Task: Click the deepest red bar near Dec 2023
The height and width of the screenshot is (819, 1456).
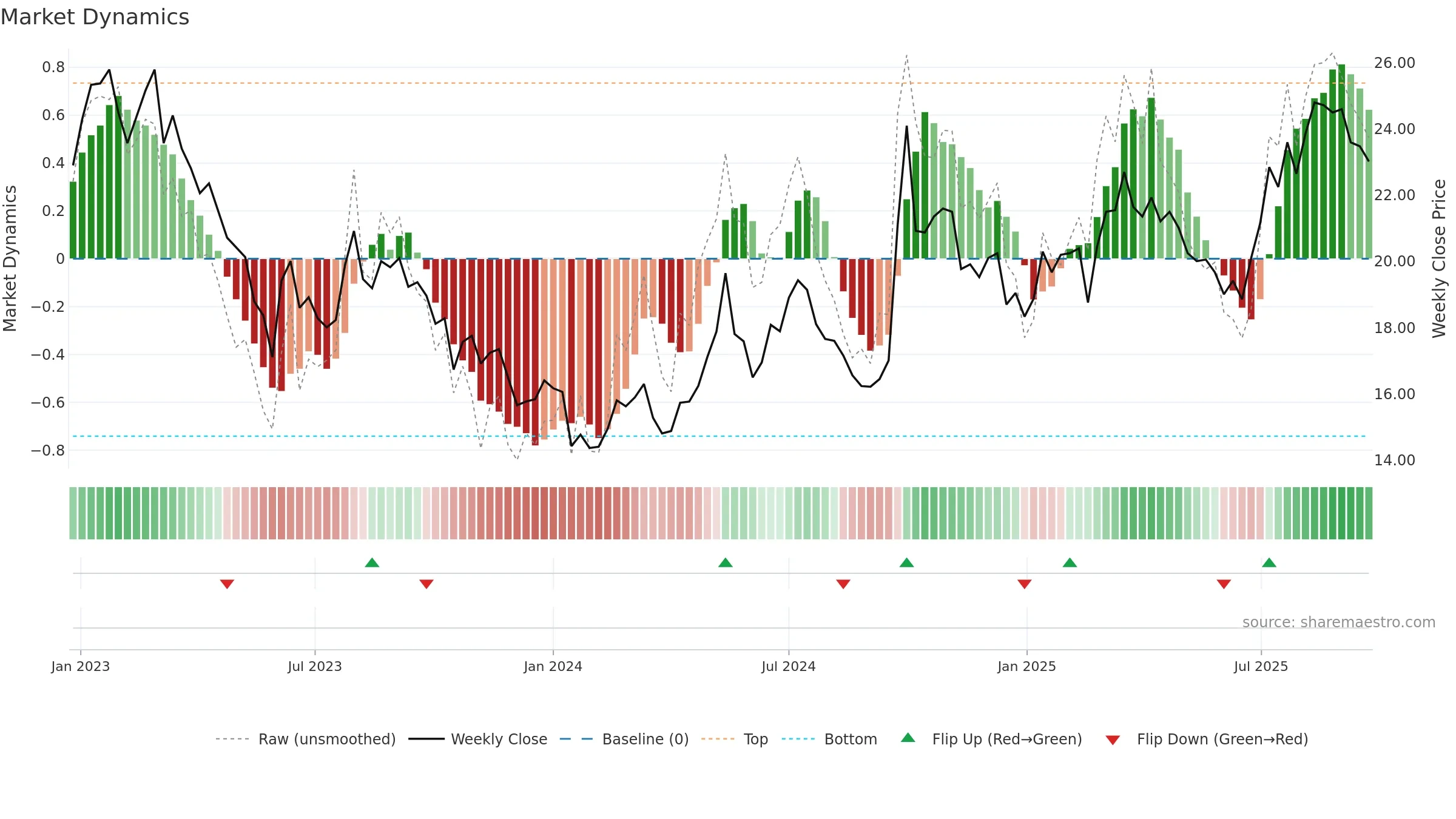Action: [535, 352]
